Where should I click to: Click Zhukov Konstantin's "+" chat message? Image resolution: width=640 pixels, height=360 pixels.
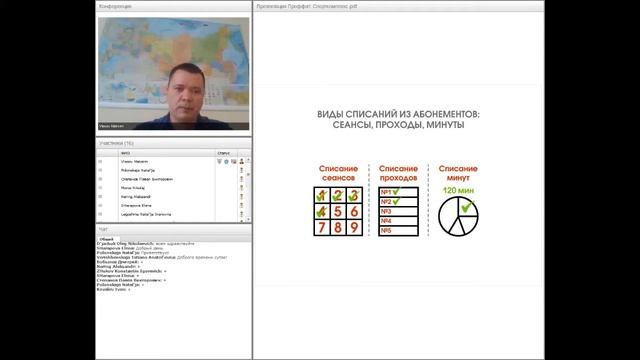131,271
